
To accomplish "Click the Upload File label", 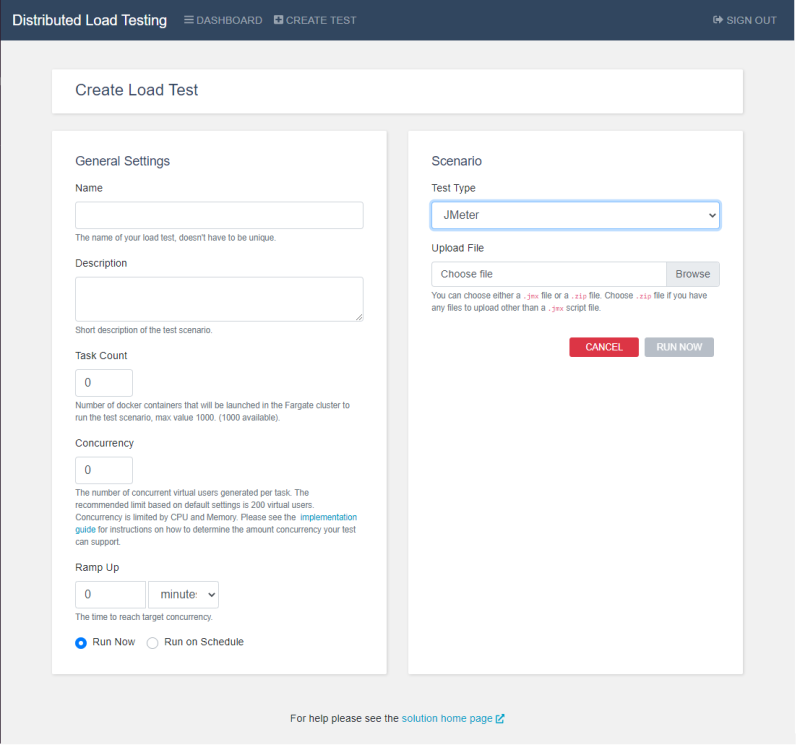I will point(458,249).
